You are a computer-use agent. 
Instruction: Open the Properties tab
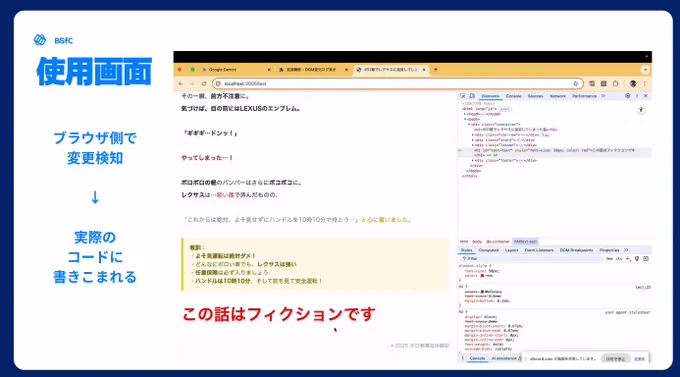609,250
